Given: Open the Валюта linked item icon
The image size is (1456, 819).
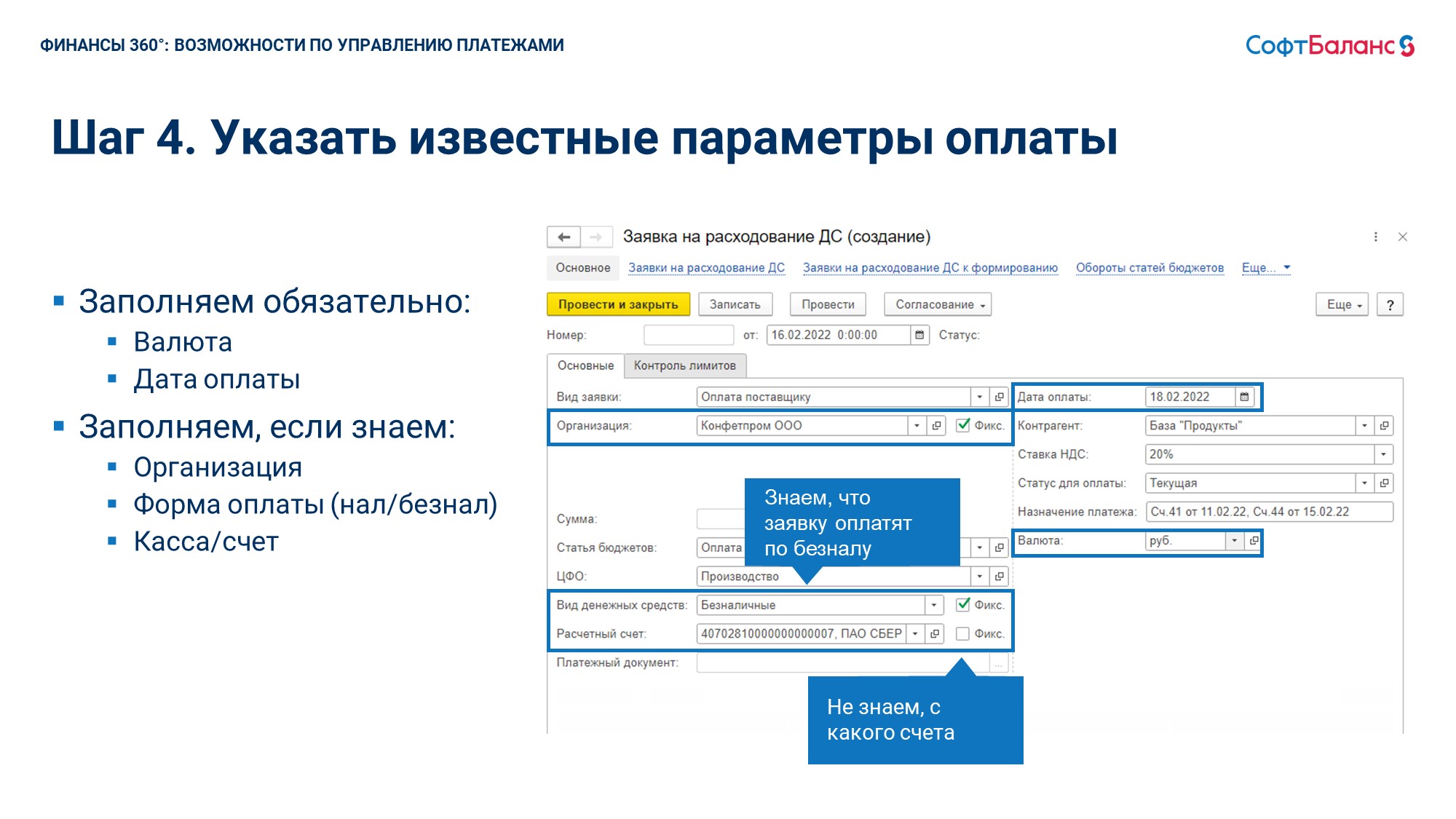Looking at the screenshot, I should click(1253, 541).
